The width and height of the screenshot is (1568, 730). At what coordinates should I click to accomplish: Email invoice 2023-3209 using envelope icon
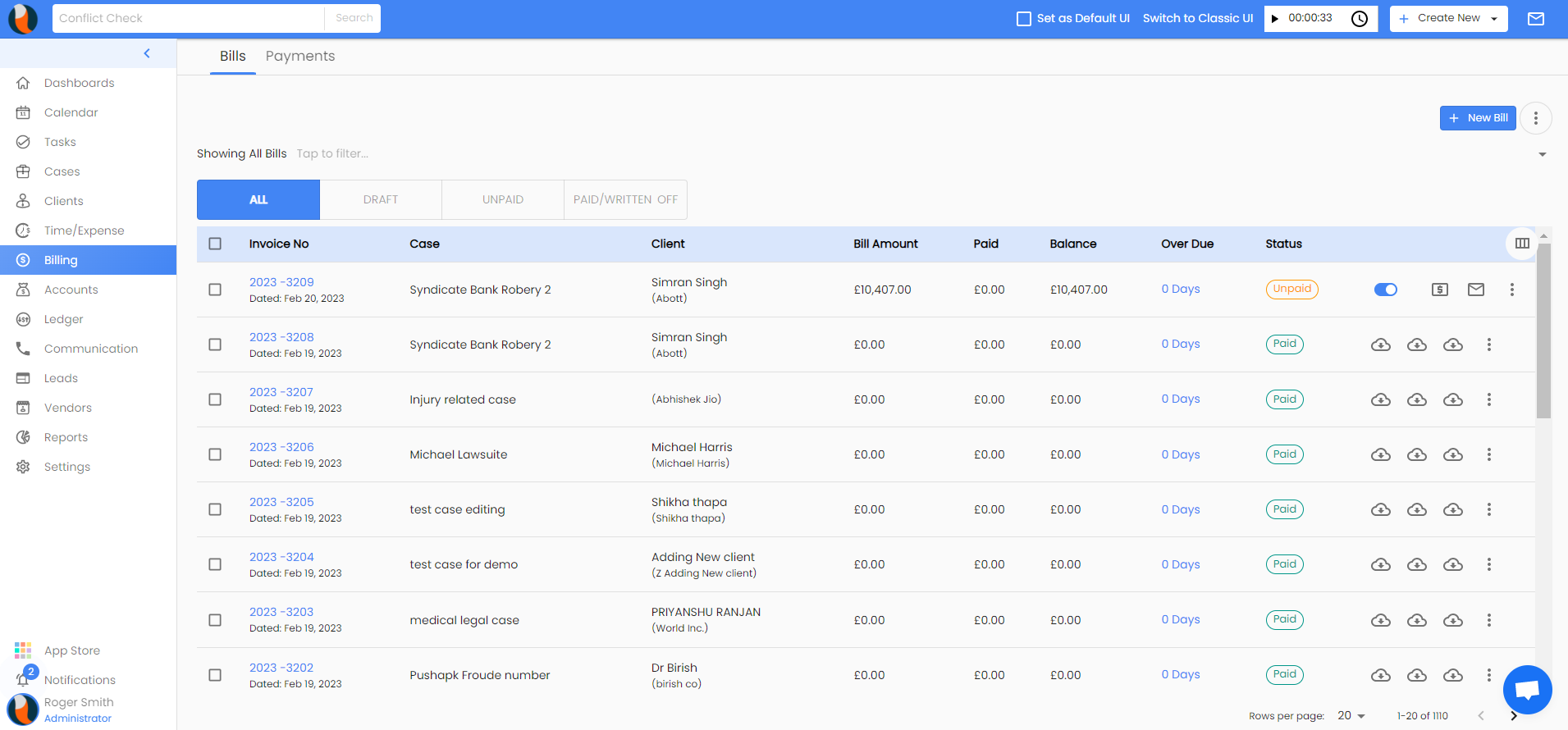tap(1475, 290)
